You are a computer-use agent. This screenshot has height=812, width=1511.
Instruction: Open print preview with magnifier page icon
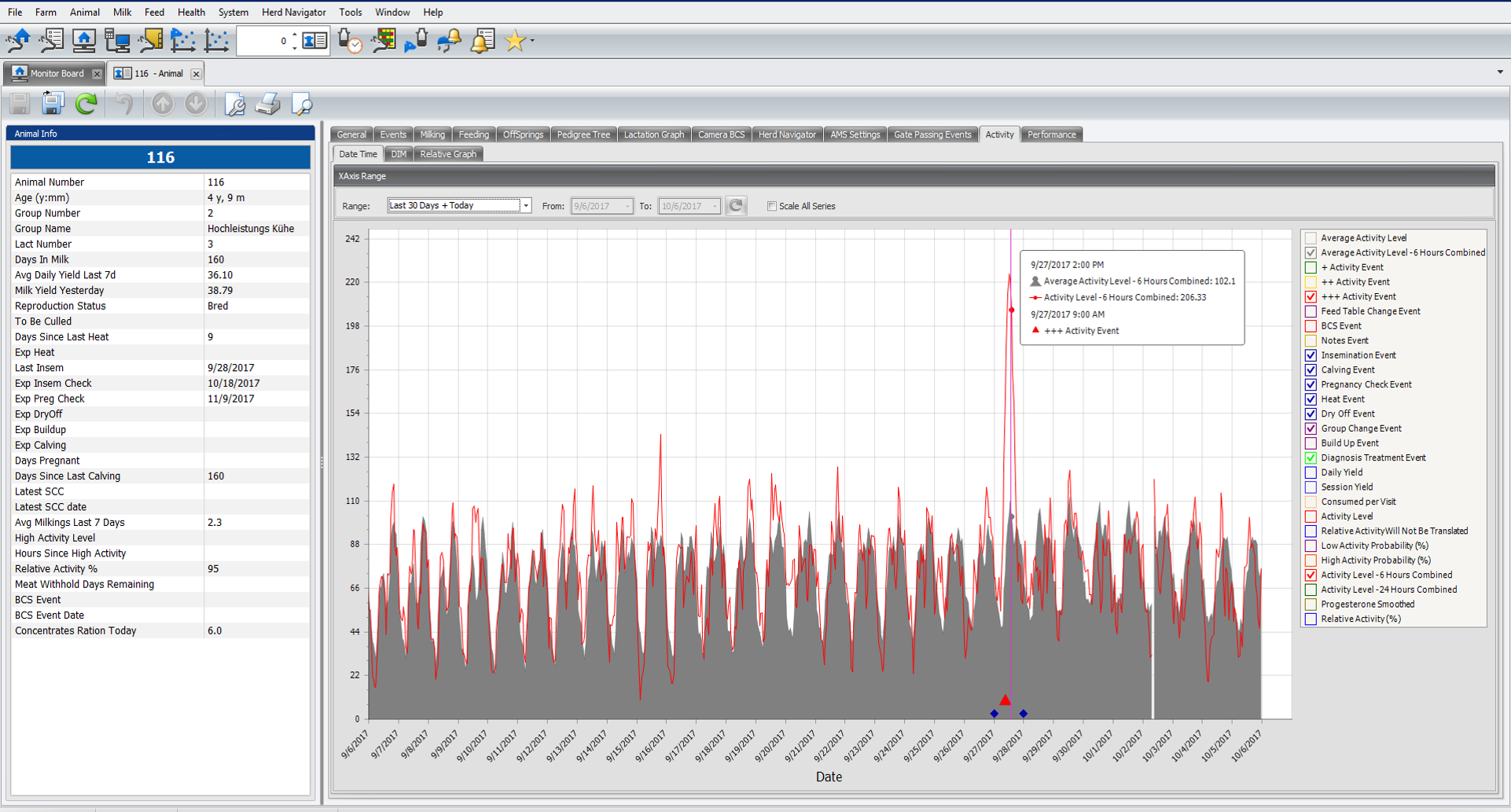[x=302, y=104]
